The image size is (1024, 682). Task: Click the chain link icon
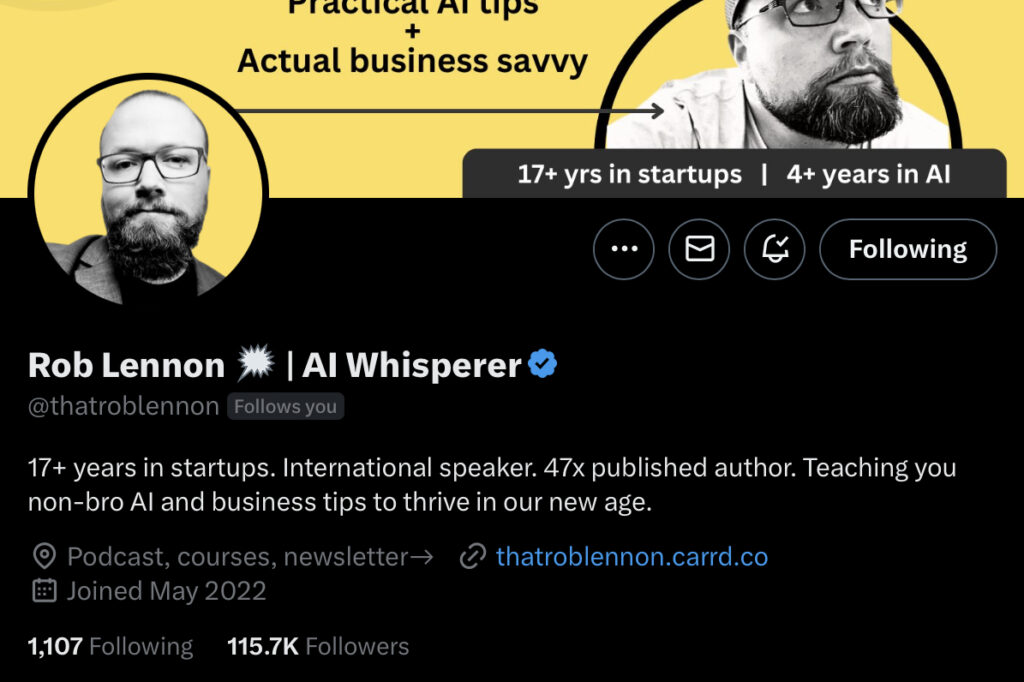click(473, 557)
